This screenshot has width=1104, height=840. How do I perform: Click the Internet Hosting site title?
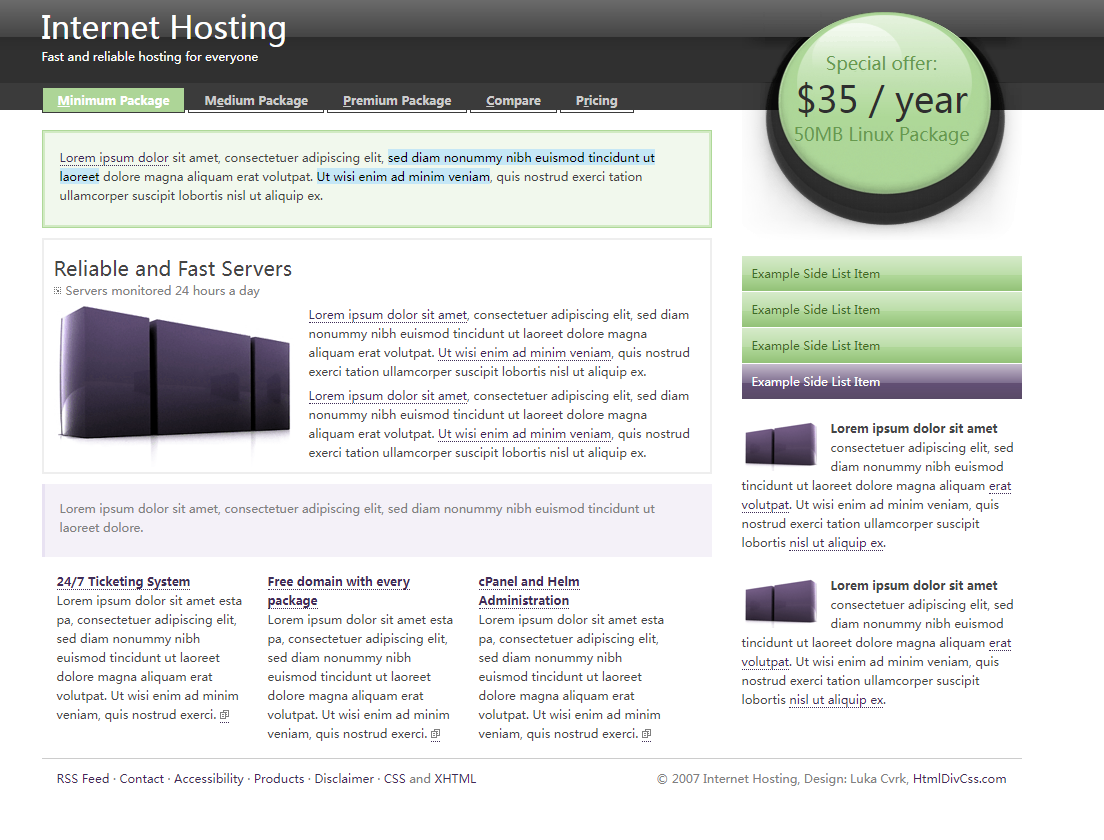click(163, 28)
